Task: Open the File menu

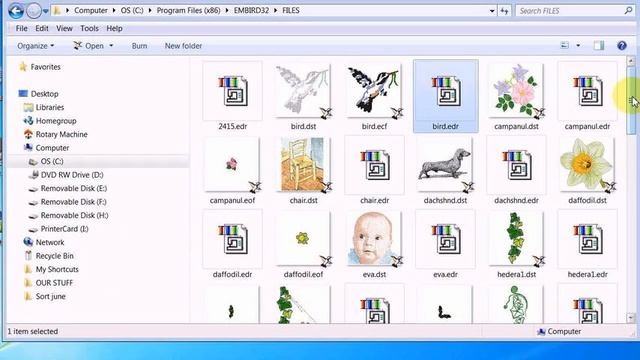Action: (22, 29)
